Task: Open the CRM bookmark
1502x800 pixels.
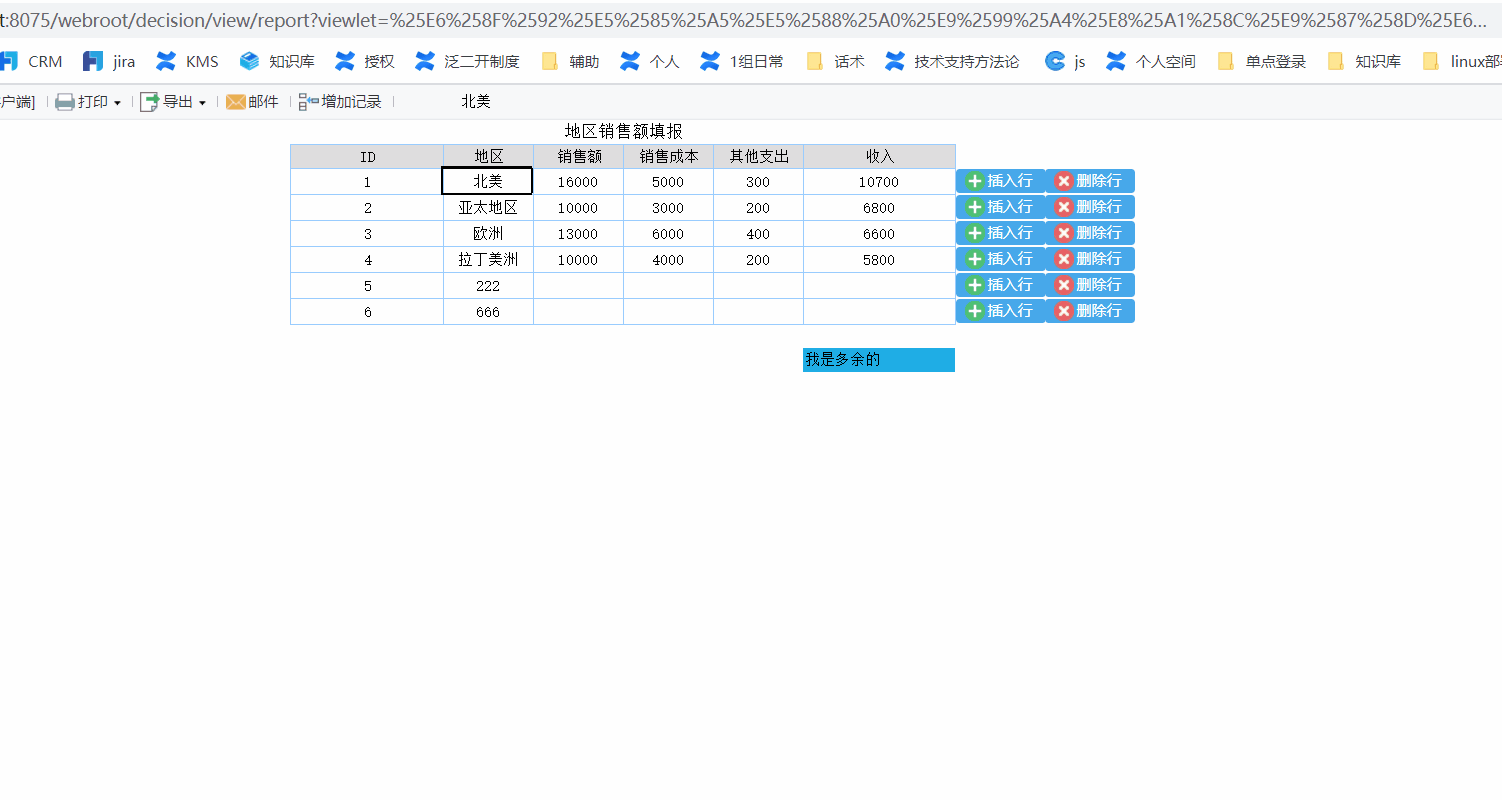Action: [x=32, y=61]
